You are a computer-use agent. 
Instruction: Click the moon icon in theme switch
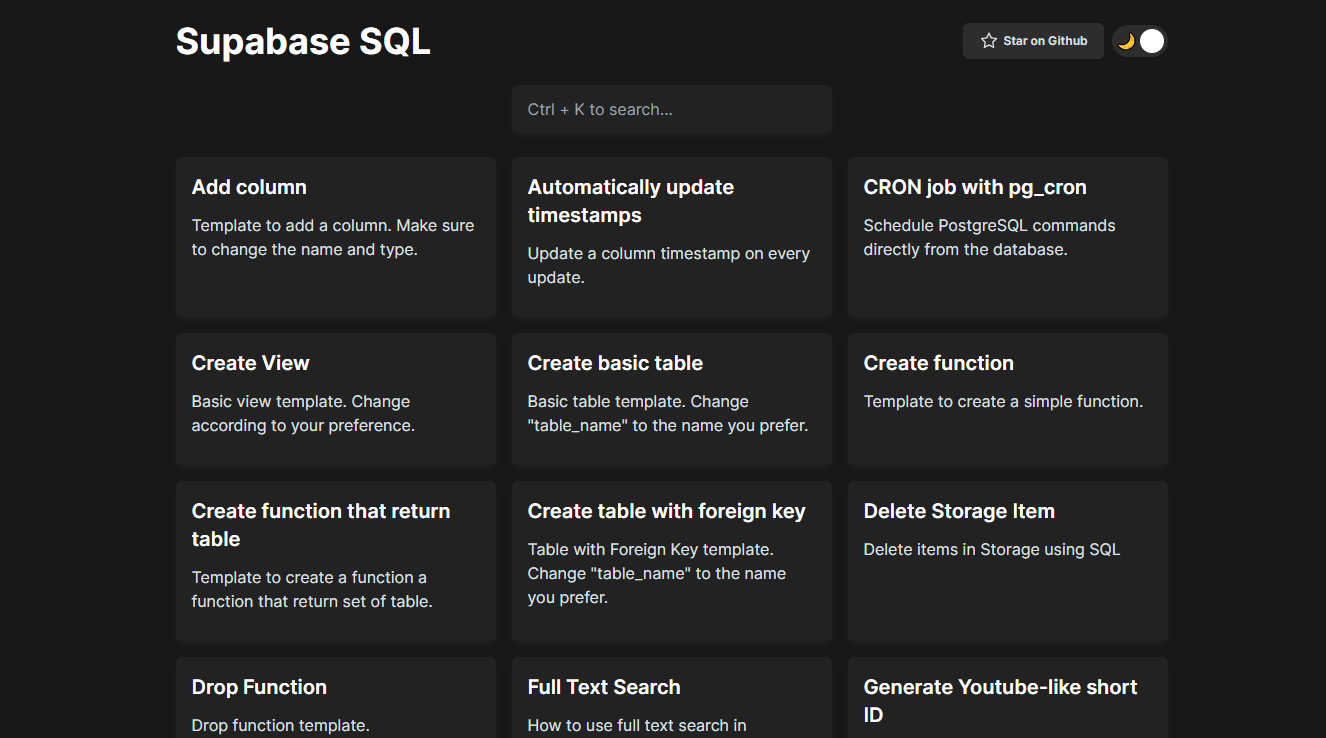[x=1127, y=41]
